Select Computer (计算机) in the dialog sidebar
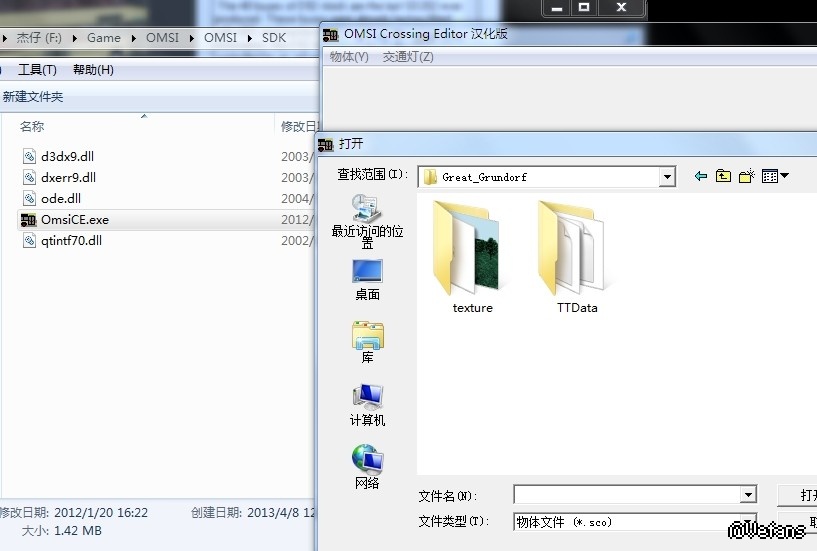The height and width of the screenshot is (551, 817). tap(367, 406)
